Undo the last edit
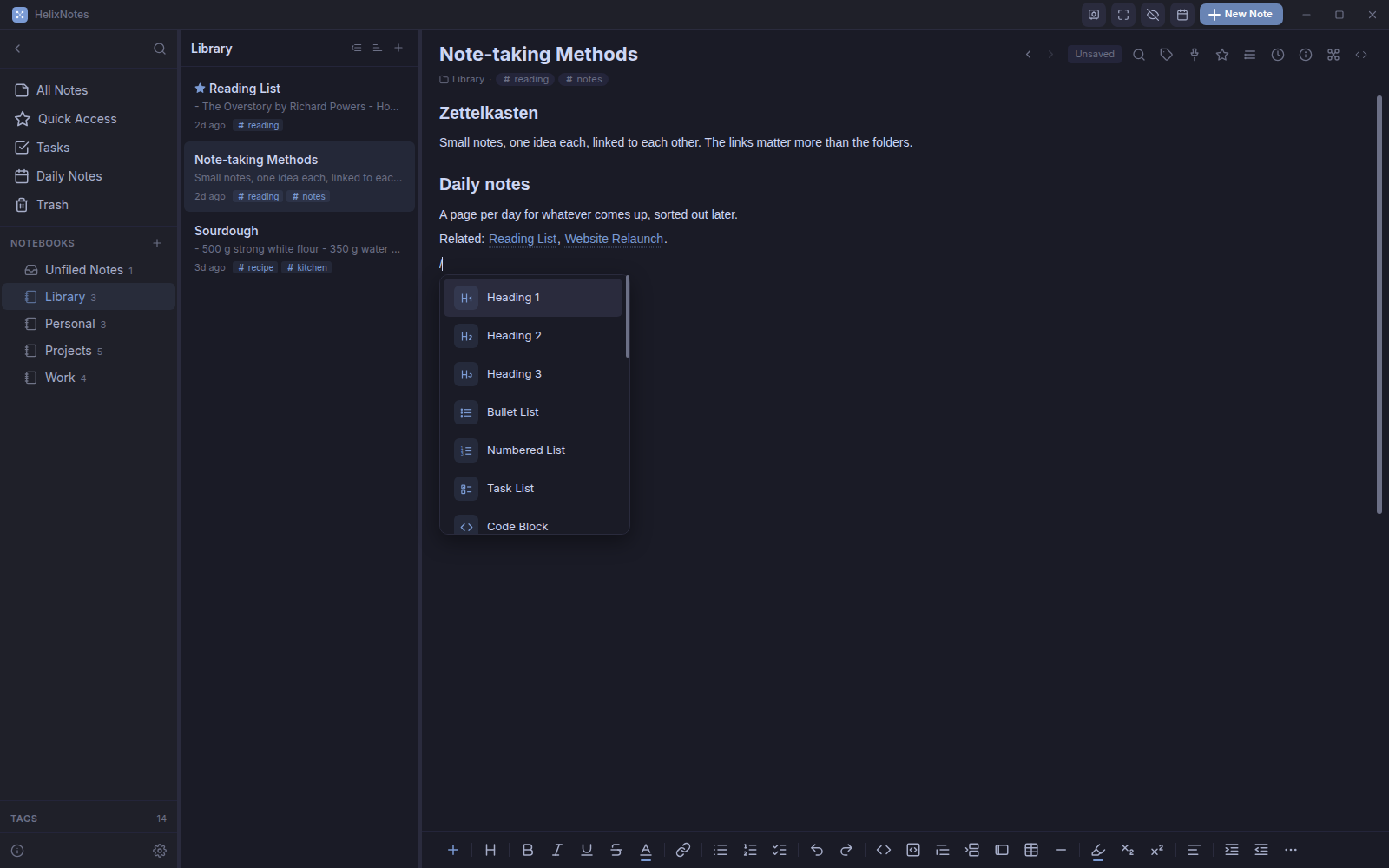 coord(817,850)
